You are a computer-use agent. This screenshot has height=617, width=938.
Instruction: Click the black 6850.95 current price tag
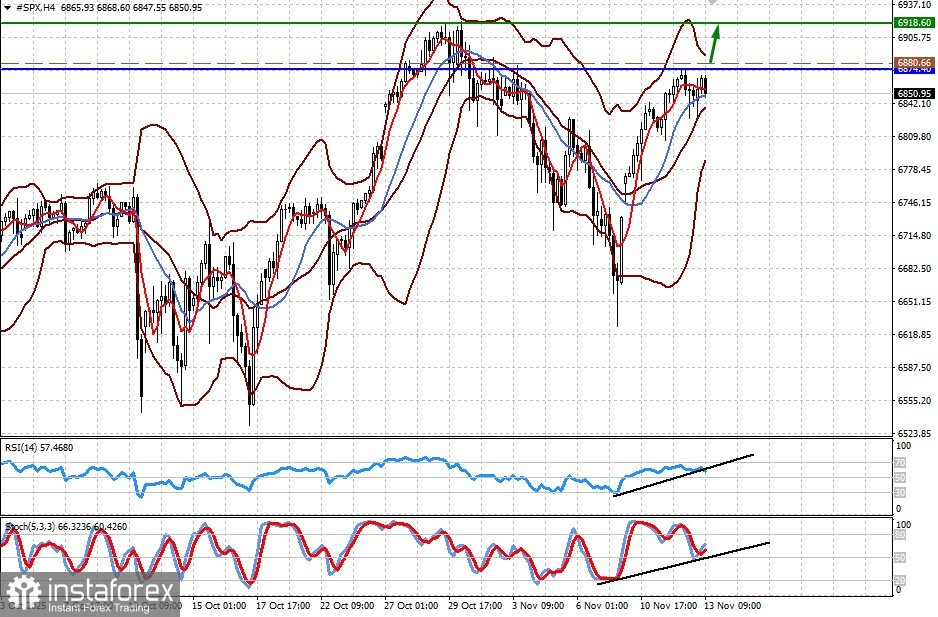[914, 93]
